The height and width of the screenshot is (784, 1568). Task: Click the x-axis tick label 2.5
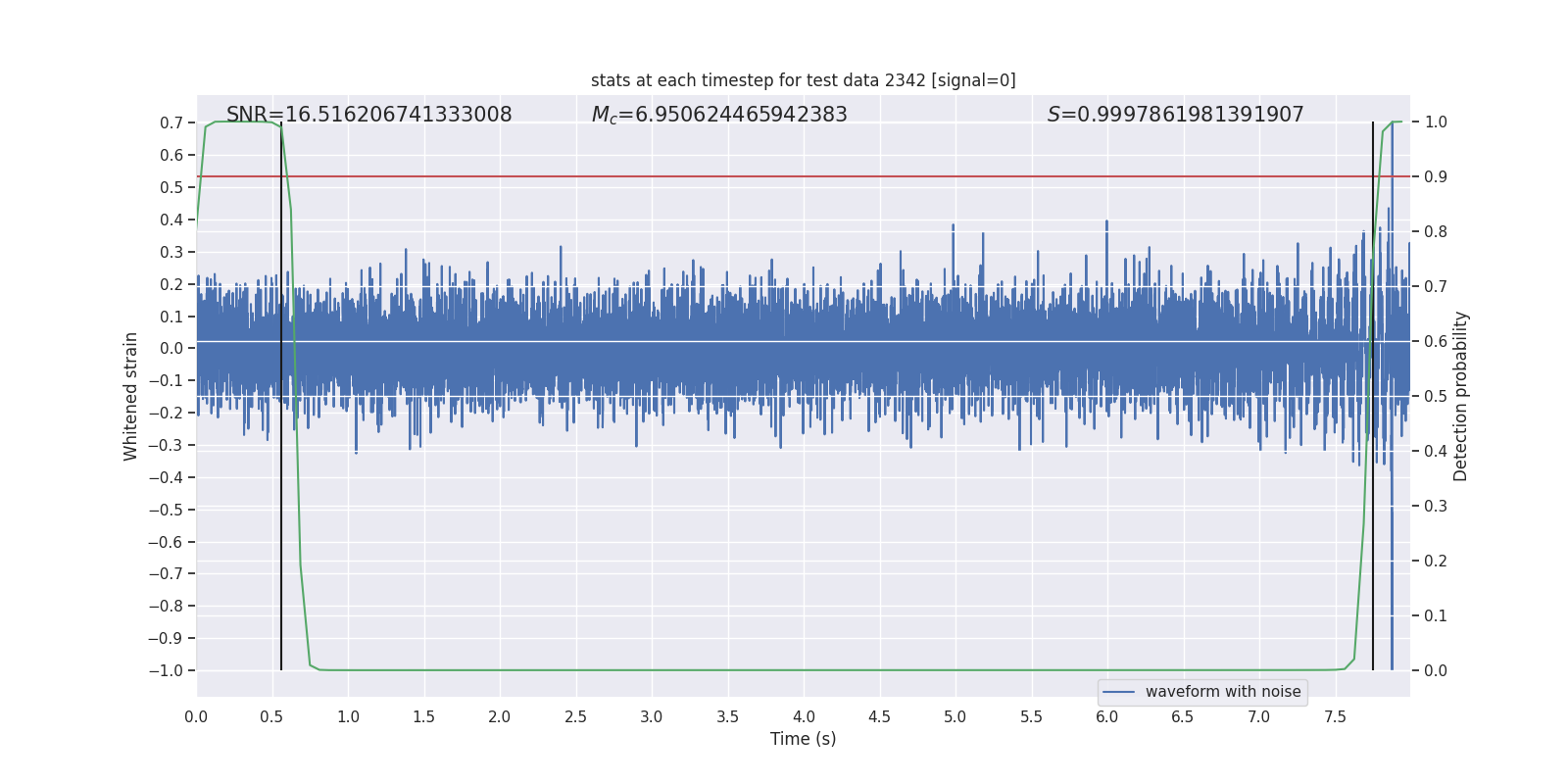[576, 716]
